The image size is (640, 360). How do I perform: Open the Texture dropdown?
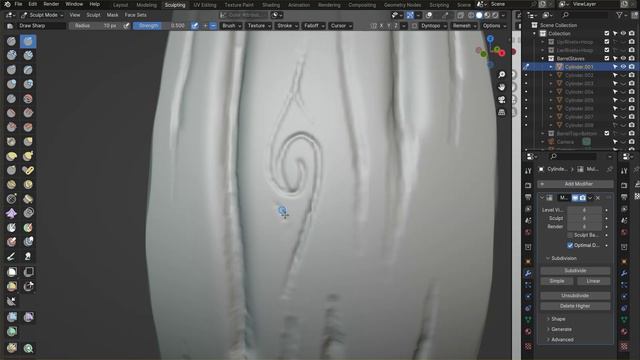[x=259, y=25]
